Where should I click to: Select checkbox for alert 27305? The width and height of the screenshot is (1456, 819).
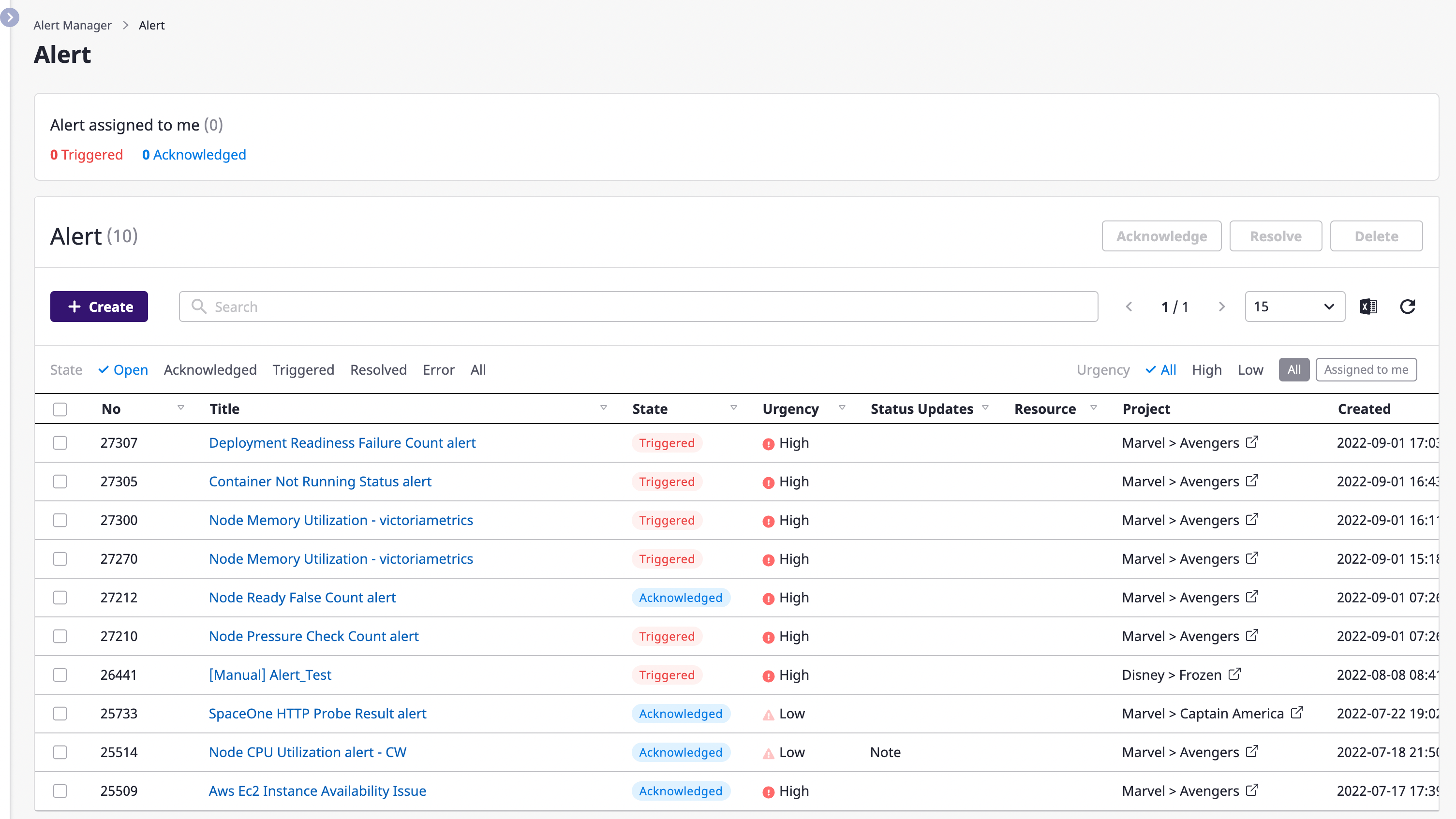pyautogui.click(x=60, y=481)
